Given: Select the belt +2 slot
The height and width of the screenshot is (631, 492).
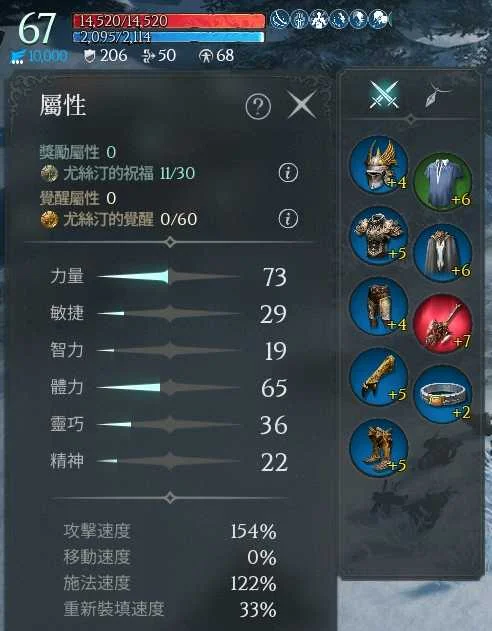Looking at the screenshot, I should [443, 394].
